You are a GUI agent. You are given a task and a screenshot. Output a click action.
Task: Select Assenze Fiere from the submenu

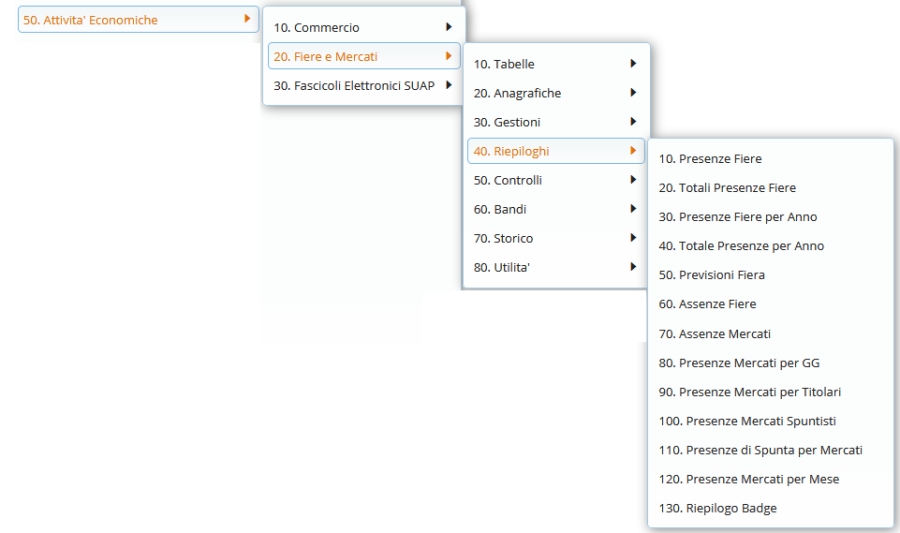(707, 304)
